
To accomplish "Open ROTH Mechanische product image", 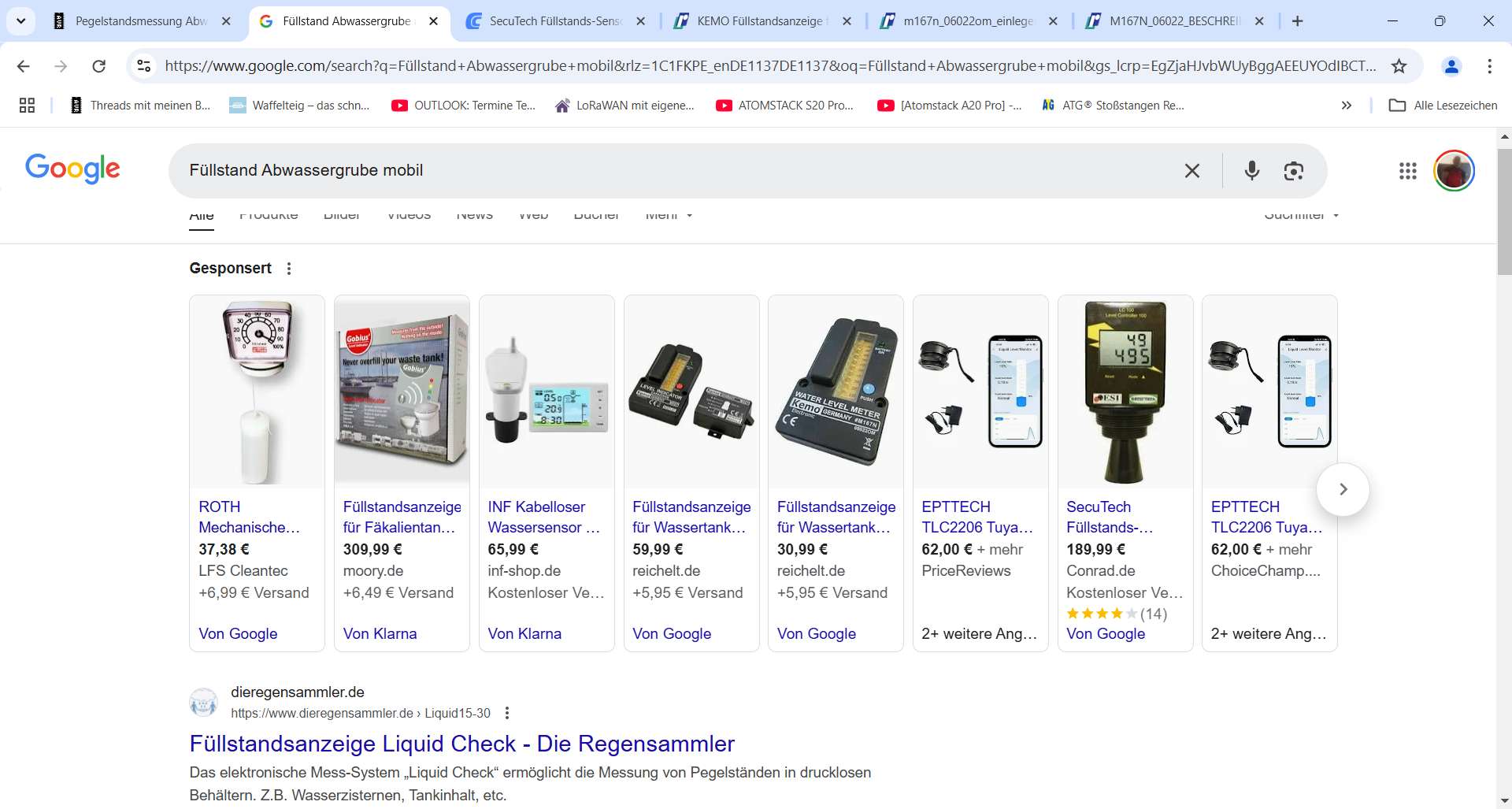I will coord(257,392).
